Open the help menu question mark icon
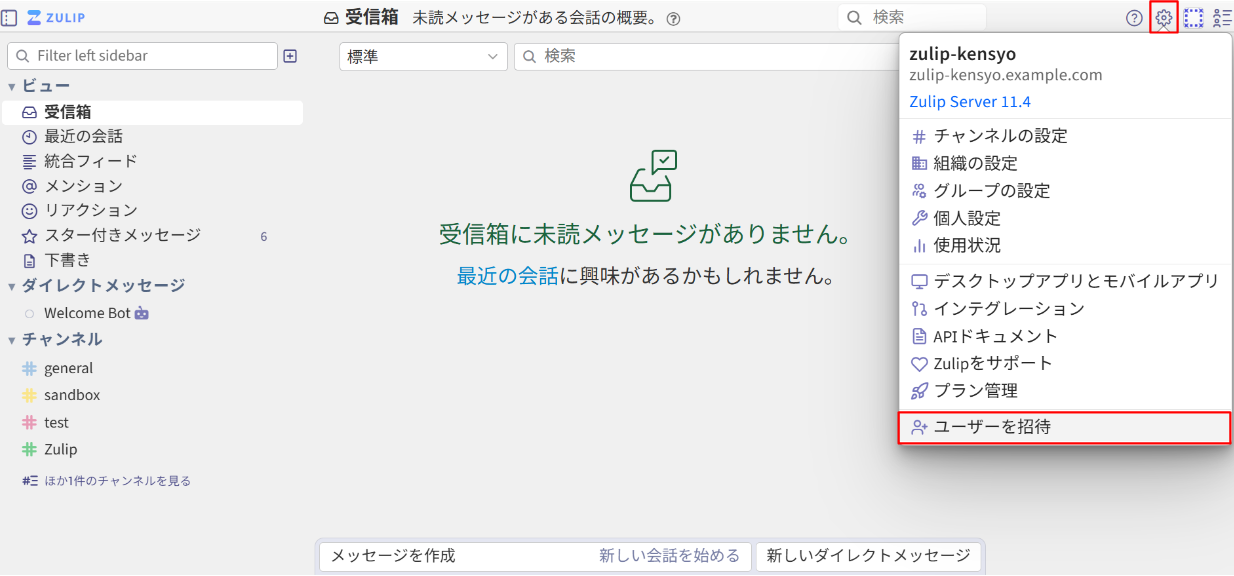Viewport: 1234px width, 576px height. coord(1133,17)
